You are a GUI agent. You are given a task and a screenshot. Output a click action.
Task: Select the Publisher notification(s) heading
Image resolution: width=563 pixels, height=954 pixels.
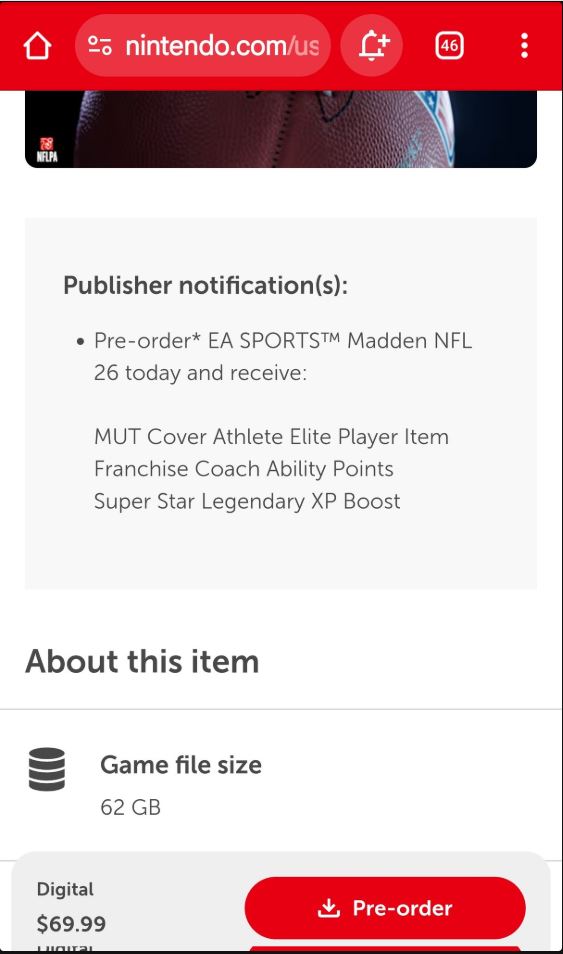click(206, 285)
